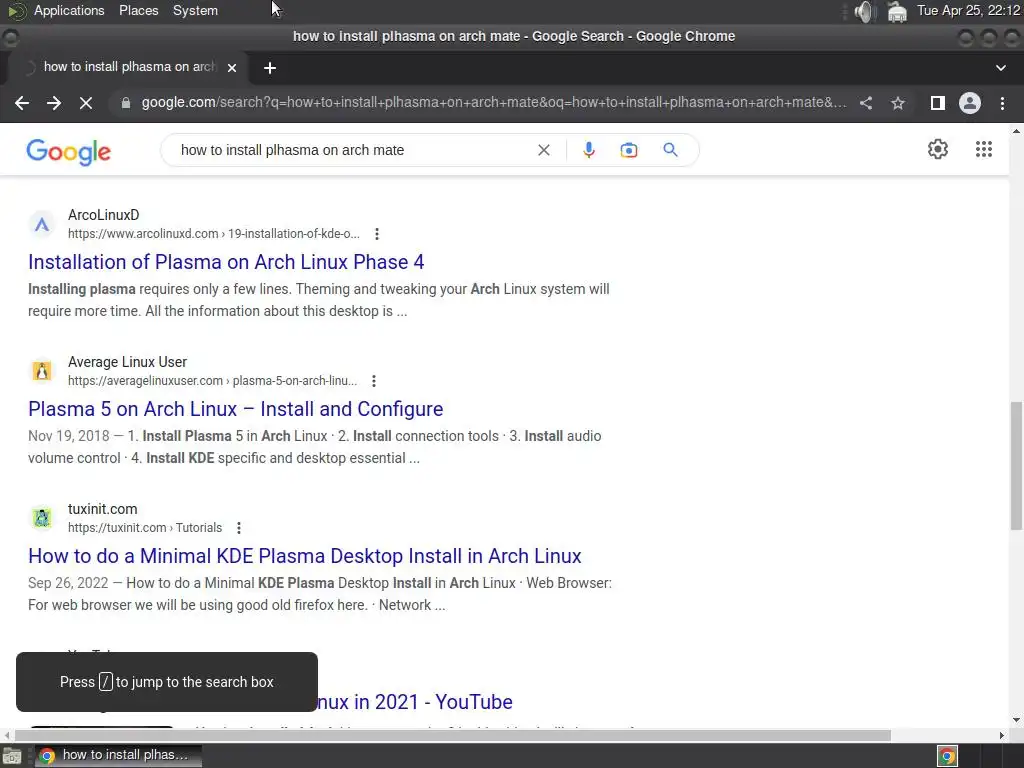Click the Chrome icon in bottom-right panel

point(947,756)
